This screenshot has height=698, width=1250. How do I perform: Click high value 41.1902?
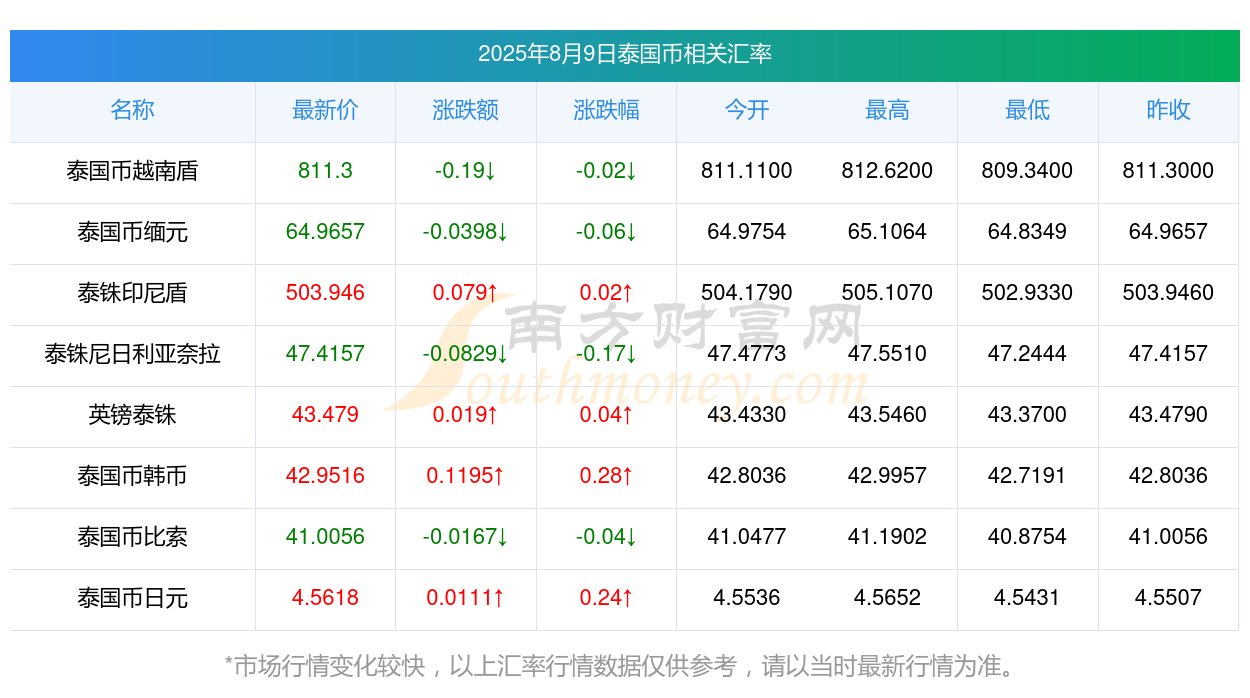[x=887, y=537]
